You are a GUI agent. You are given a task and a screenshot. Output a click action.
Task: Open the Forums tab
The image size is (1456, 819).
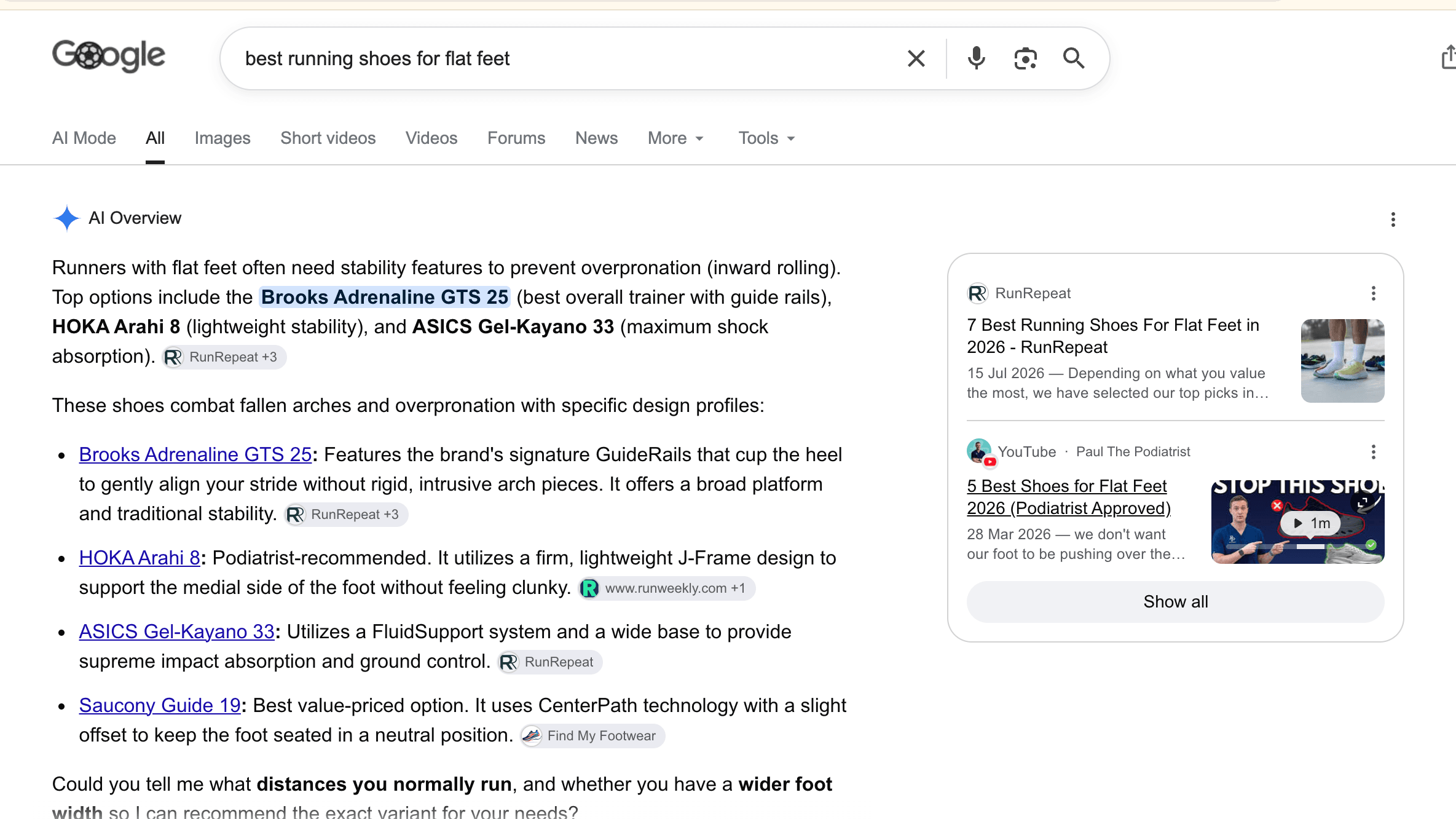[x=516, y=138]
